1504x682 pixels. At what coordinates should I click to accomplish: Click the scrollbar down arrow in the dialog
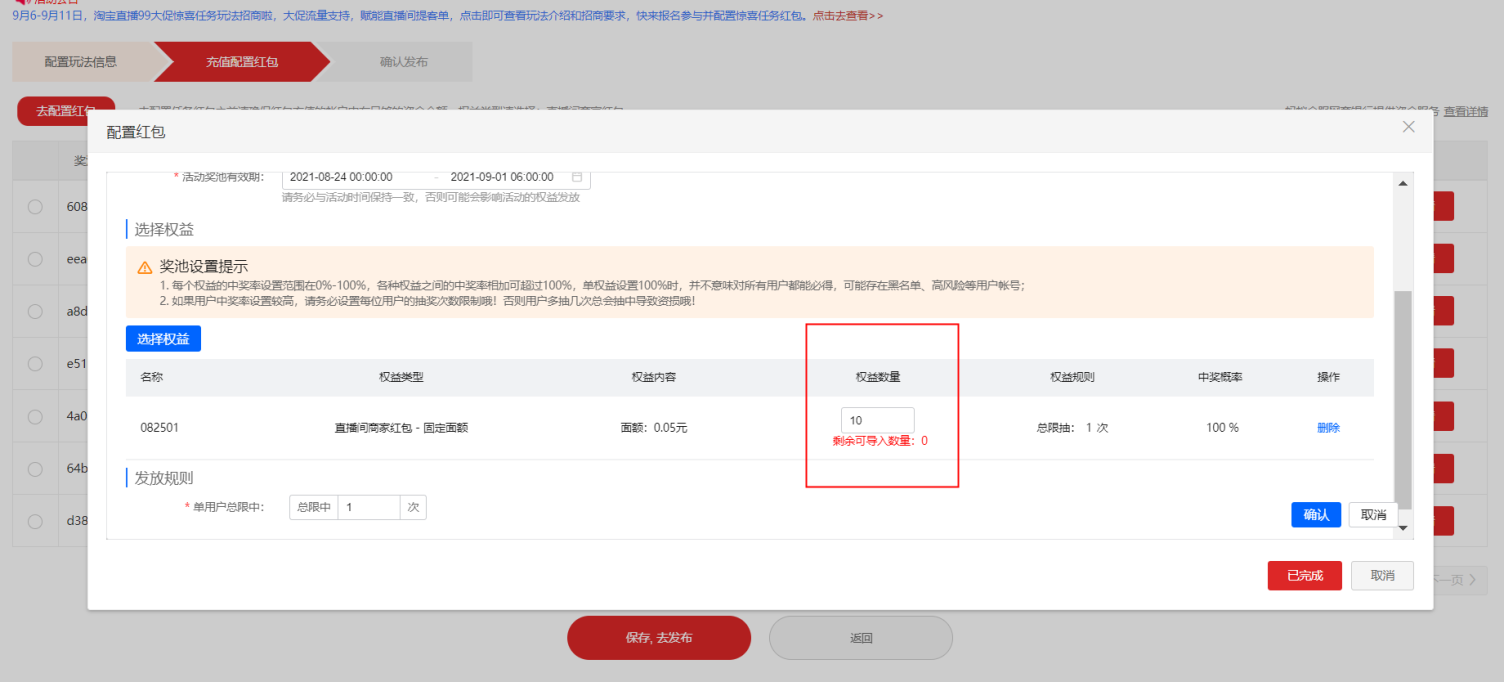coord(1403,528)
